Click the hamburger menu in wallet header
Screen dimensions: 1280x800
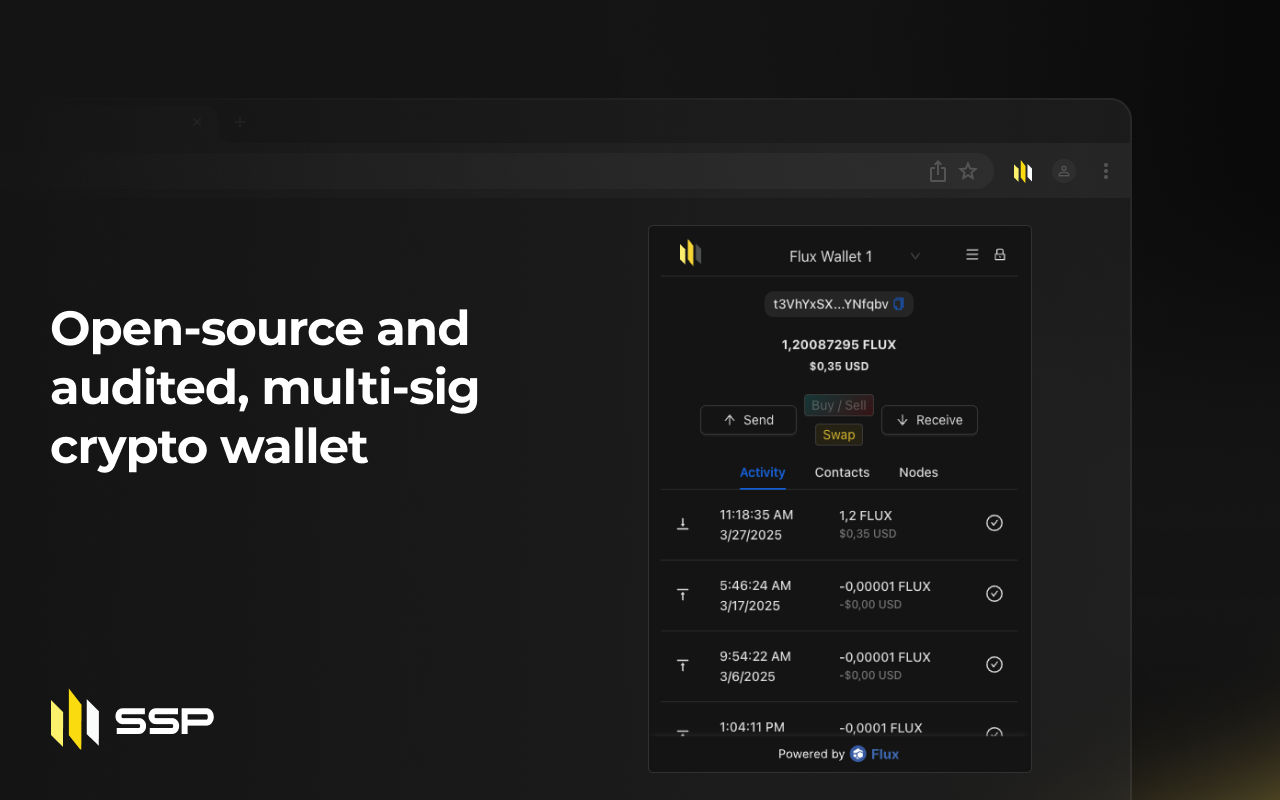(x=971, y=254)
